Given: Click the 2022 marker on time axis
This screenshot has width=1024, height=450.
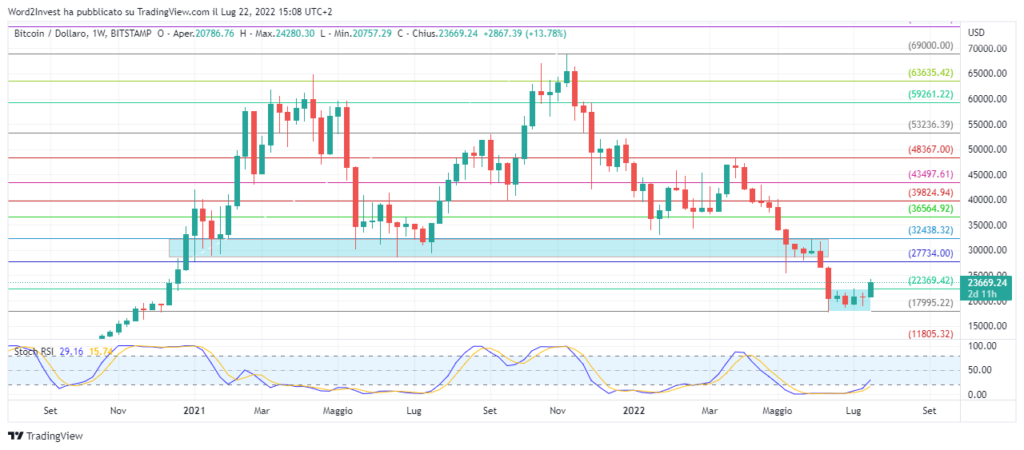Looking at the screenshot, I should tap(632, 410).
